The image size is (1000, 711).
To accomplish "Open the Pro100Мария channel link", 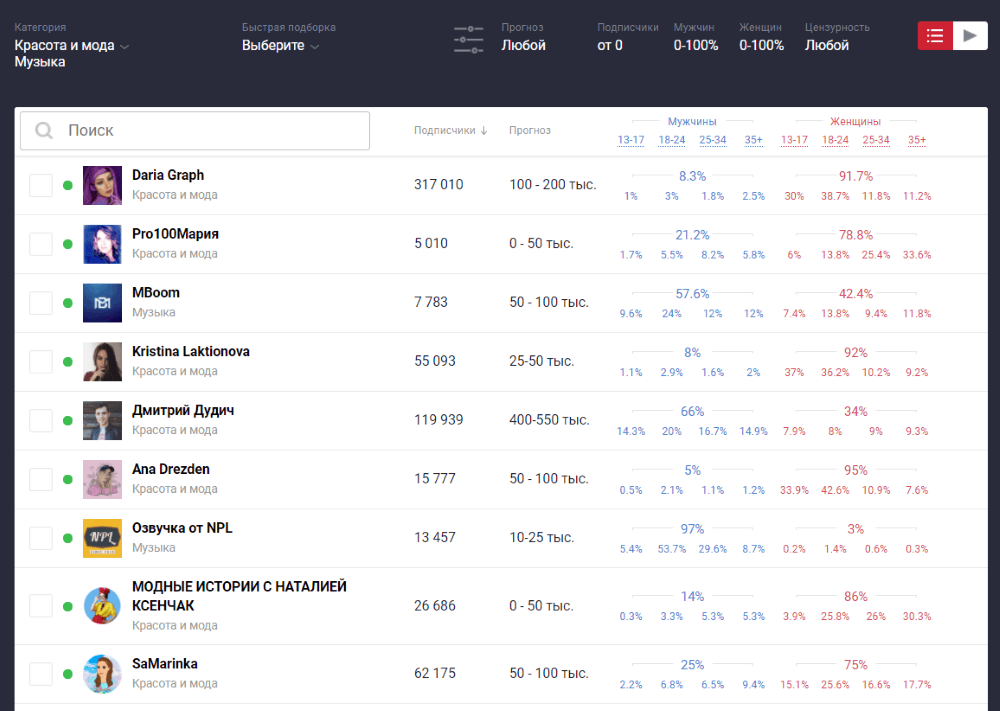I will (x=175, y=234).
